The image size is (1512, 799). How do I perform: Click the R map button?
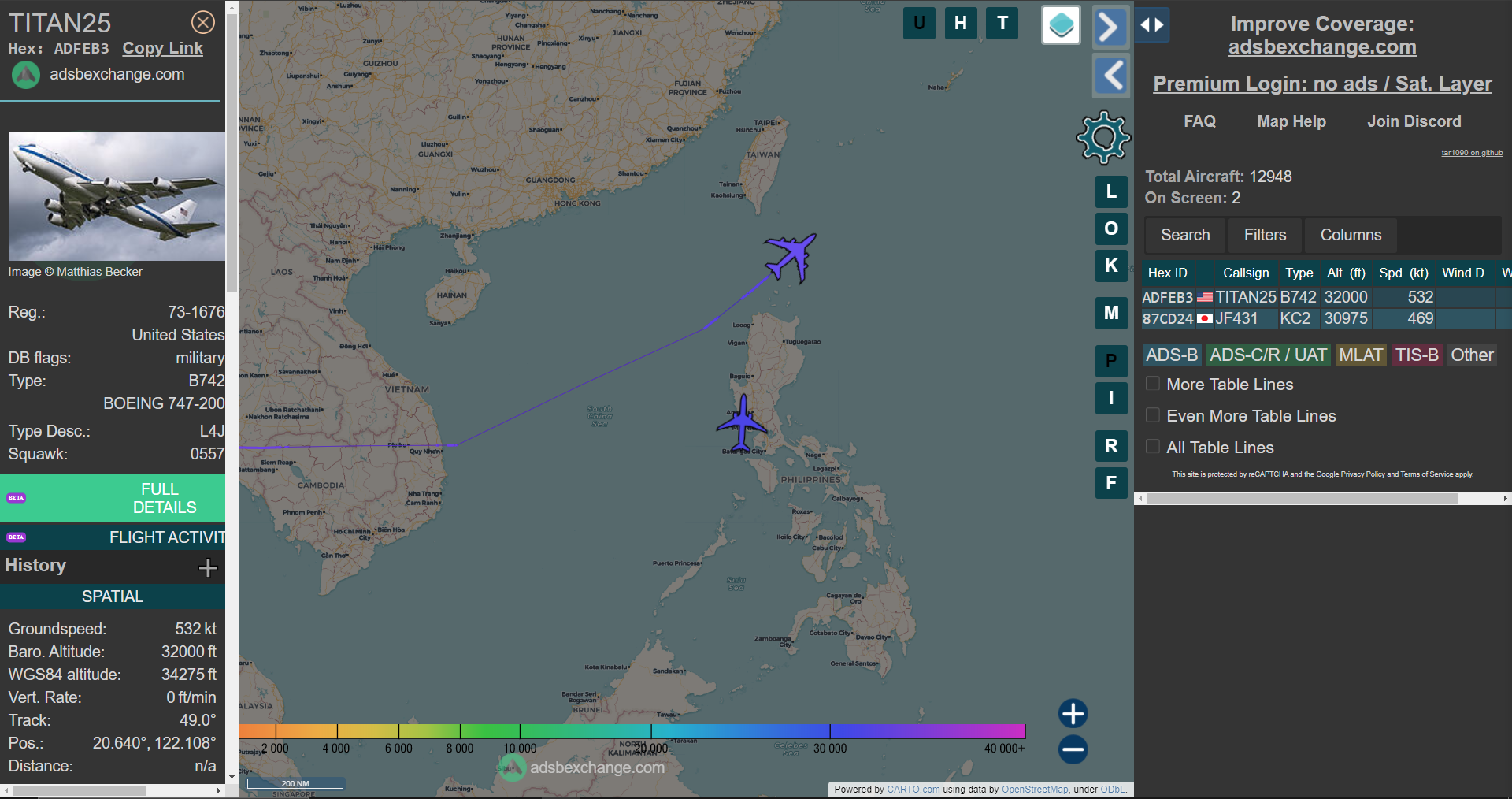coord(1111,446)
